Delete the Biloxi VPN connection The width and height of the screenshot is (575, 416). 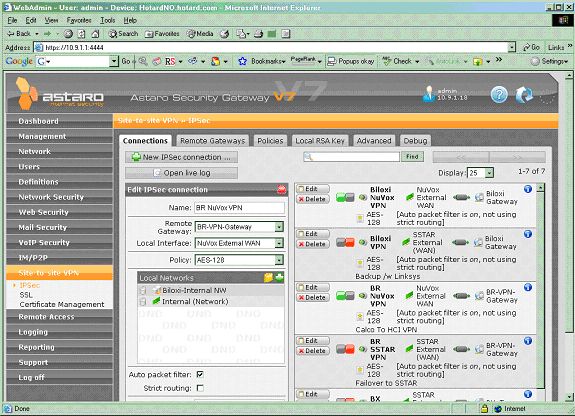tap(312, 244)
